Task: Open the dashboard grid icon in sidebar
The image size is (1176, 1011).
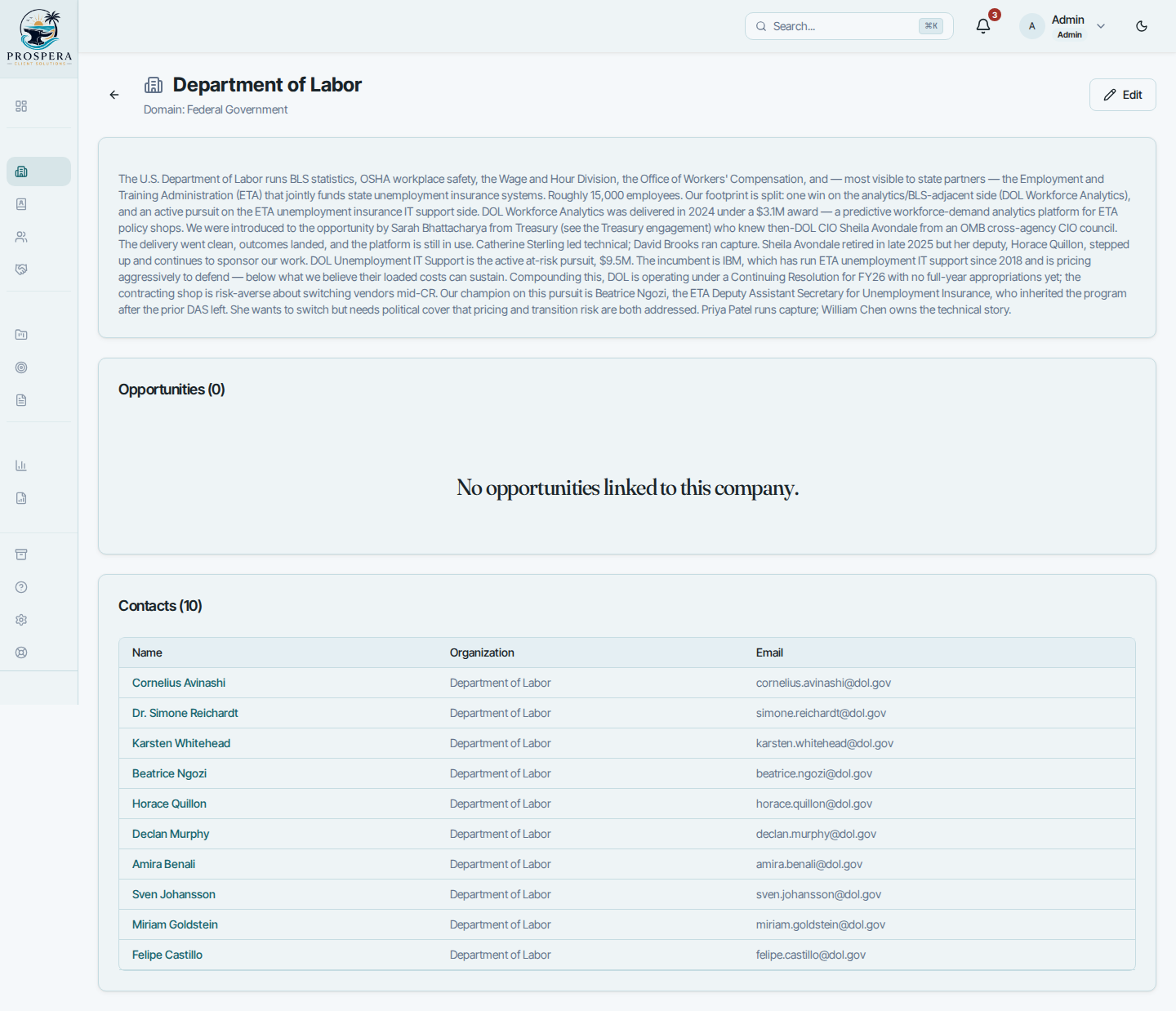Action: 21,106
